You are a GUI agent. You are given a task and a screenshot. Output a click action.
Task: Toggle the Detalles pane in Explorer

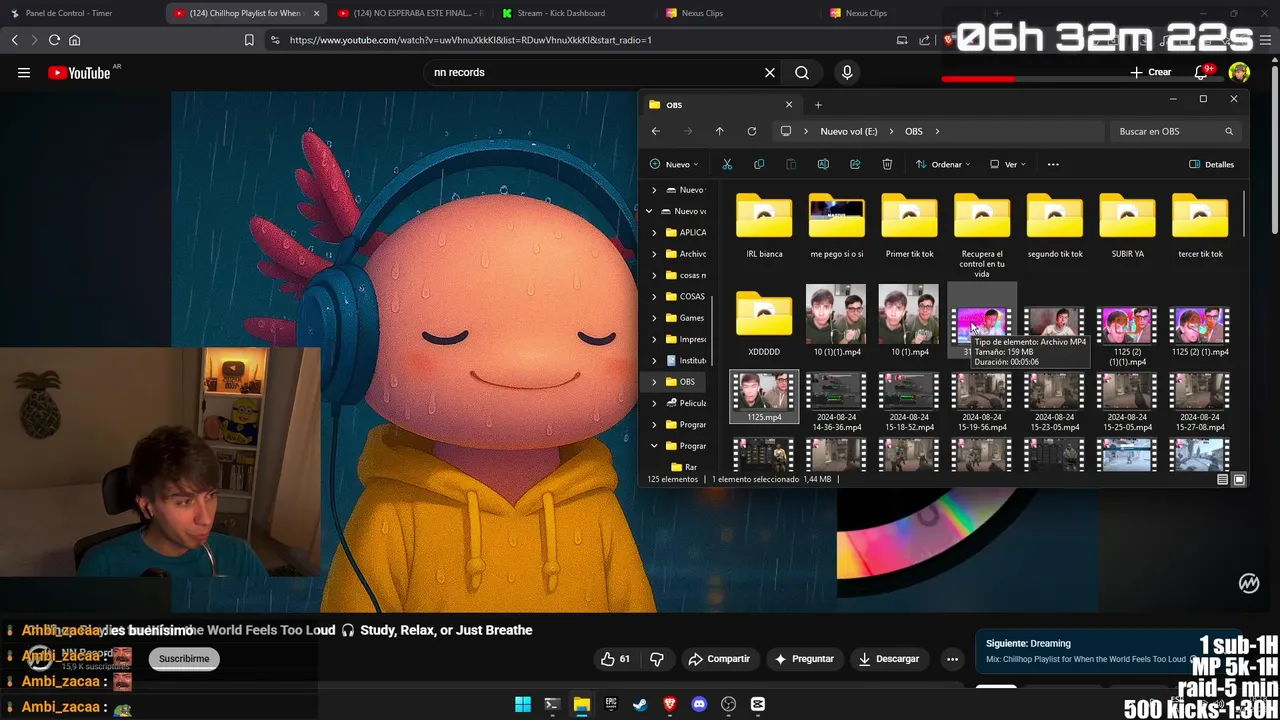click(1212, 164)
